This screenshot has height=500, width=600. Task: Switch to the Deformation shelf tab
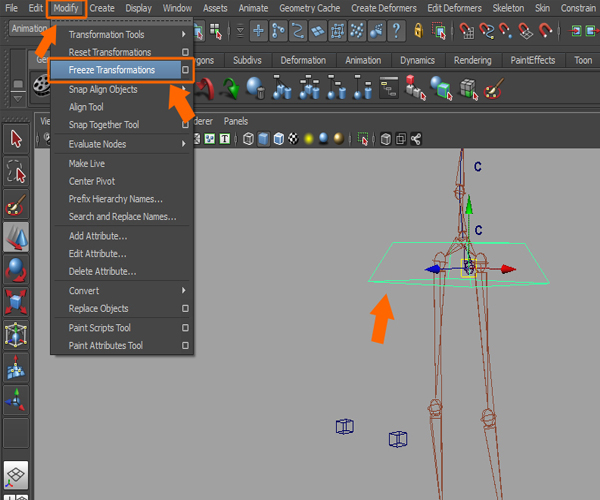click(303, 60)
